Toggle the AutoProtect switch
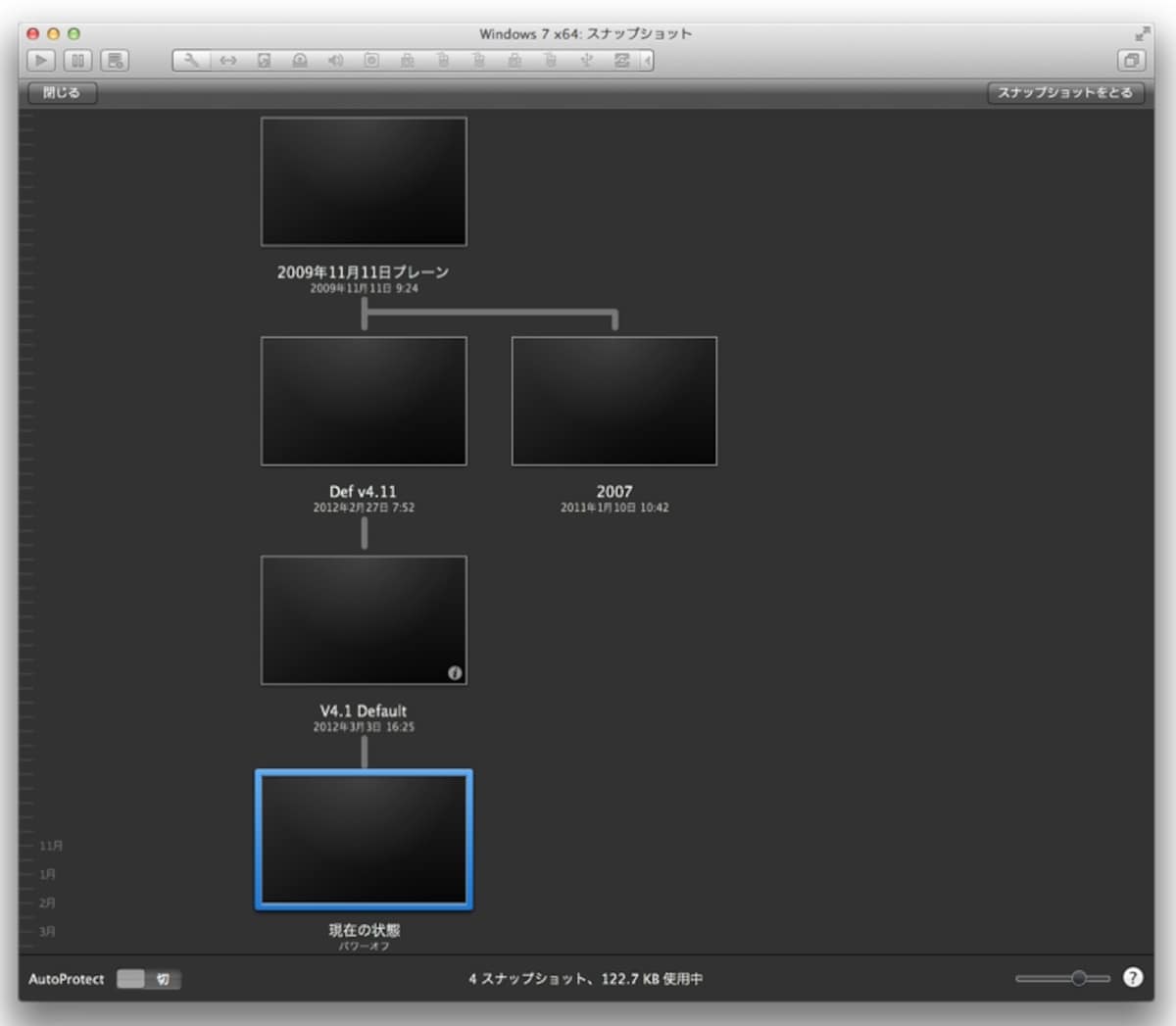Viewport: 1176px width, 1026px height. tap(148, 979)
